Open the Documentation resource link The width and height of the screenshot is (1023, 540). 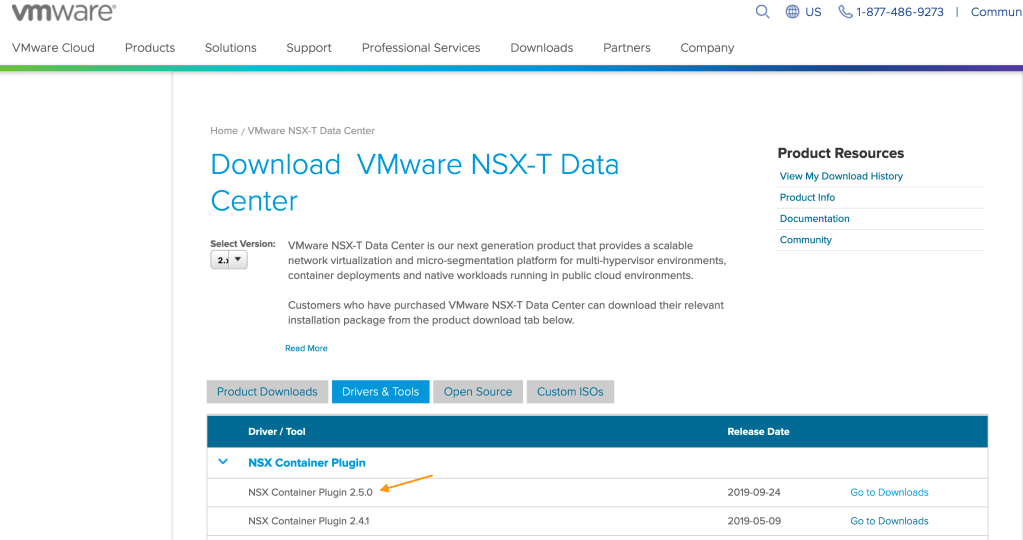[815, 219]
